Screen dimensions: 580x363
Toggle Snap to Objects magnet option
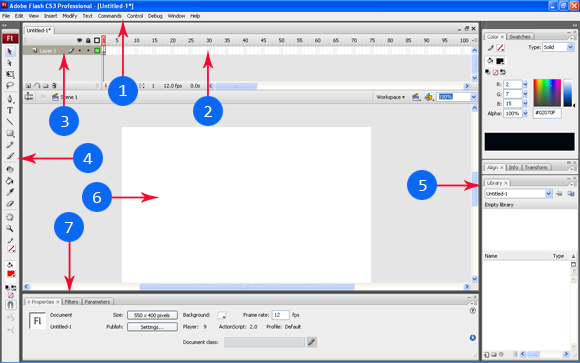tap(10, 305)
